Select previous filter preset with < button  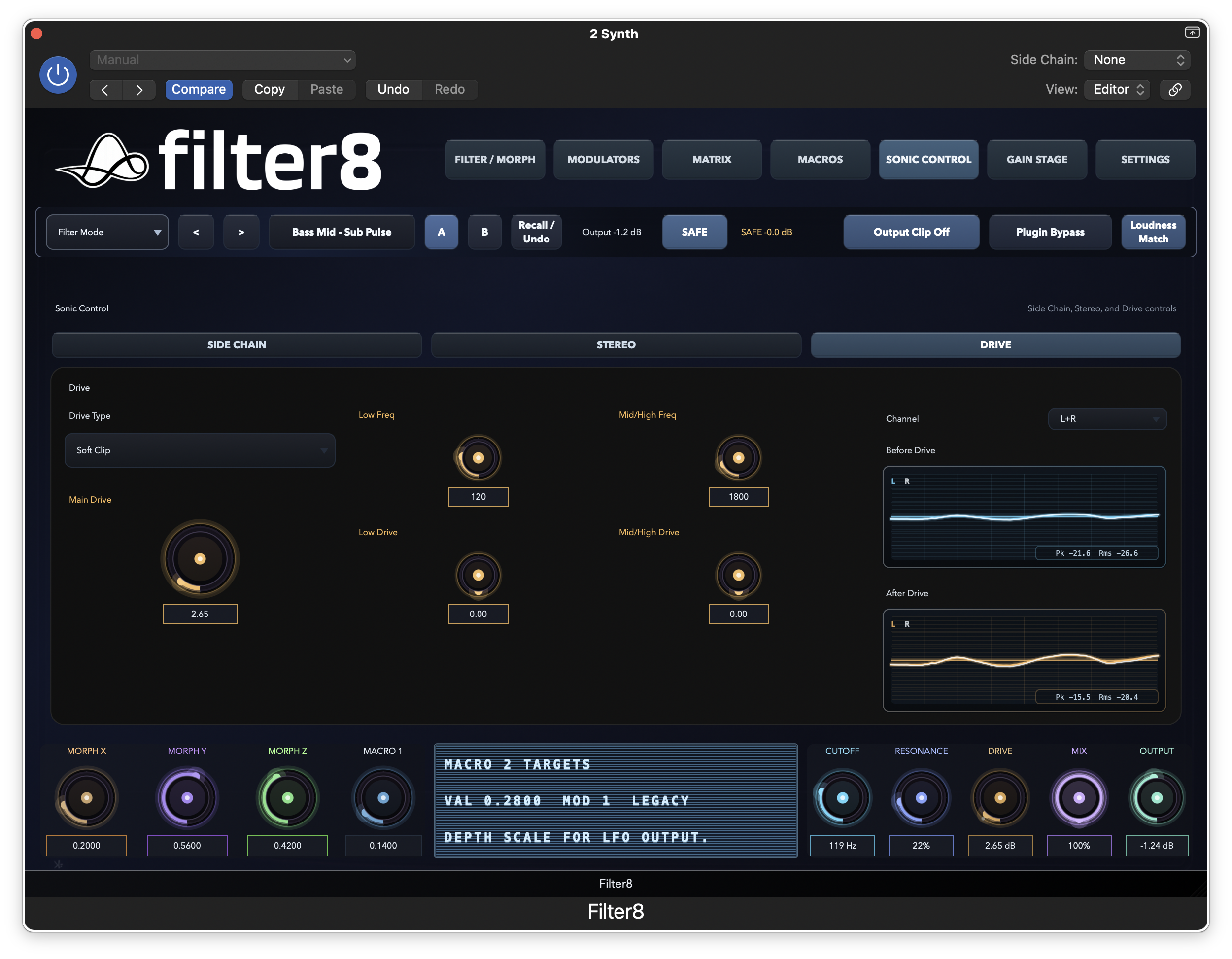[196, 232]
